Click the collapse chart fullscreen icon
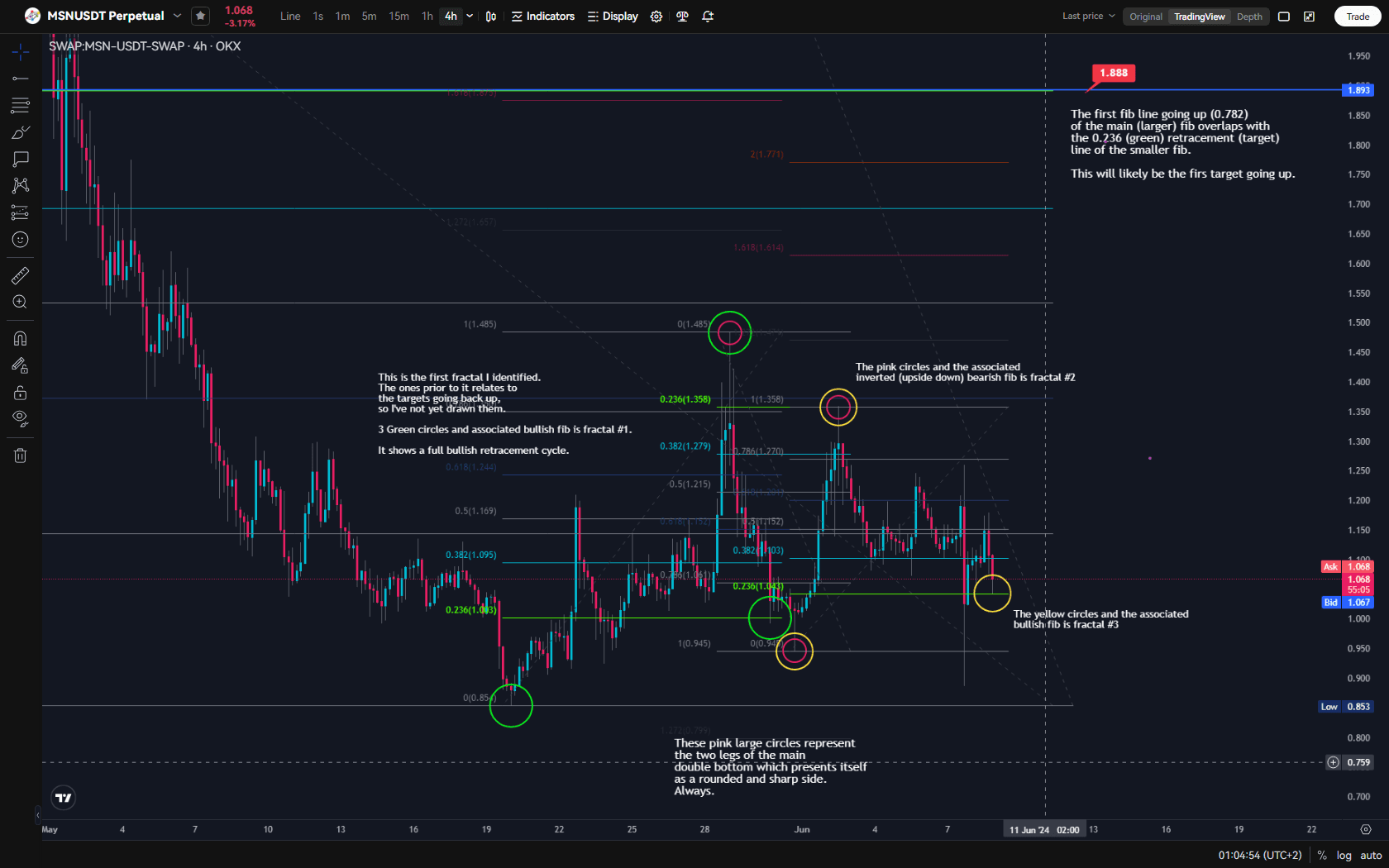The image size is (1389, 868). point(1310,17)
